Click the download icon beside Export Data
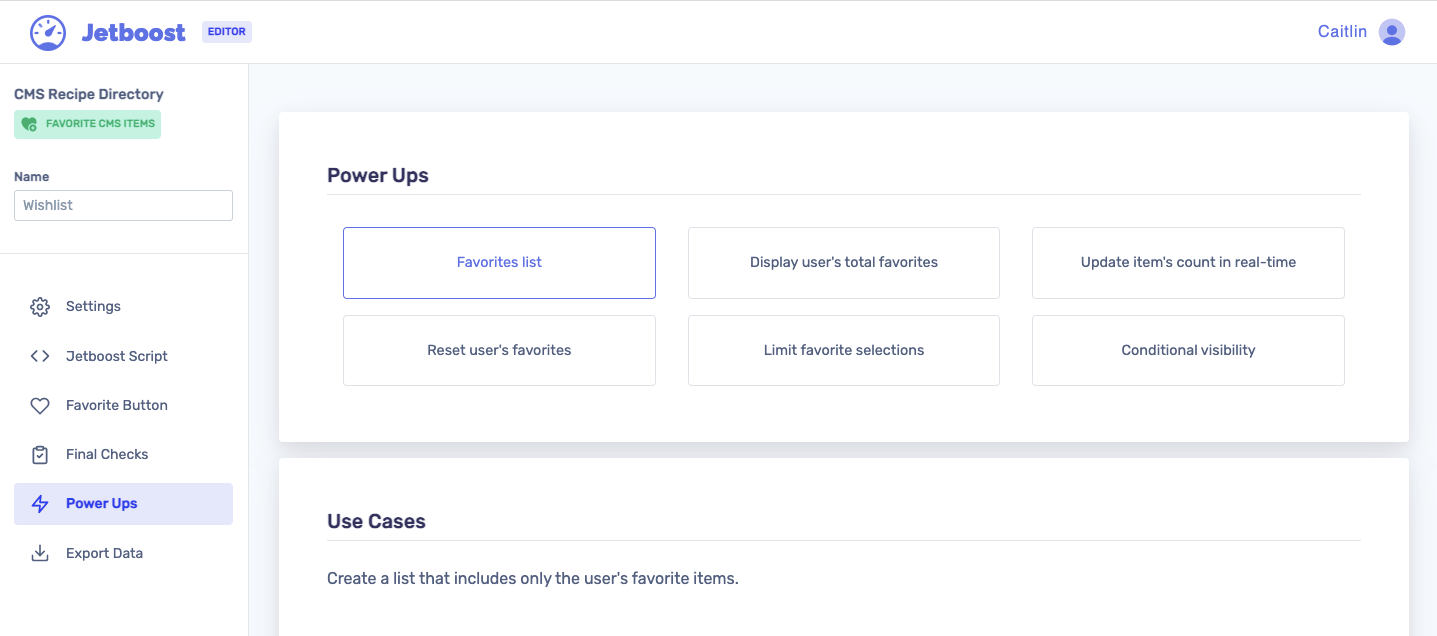Viewport: 1437px width, 636px height. coord(40,552)
